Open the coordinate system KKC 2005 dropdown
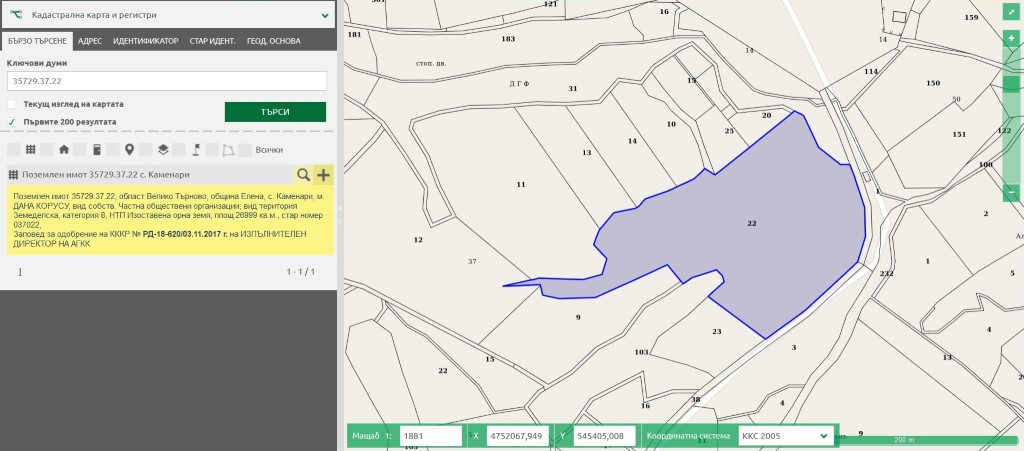This screenshot has width=1024, height=451. point(784,436)
